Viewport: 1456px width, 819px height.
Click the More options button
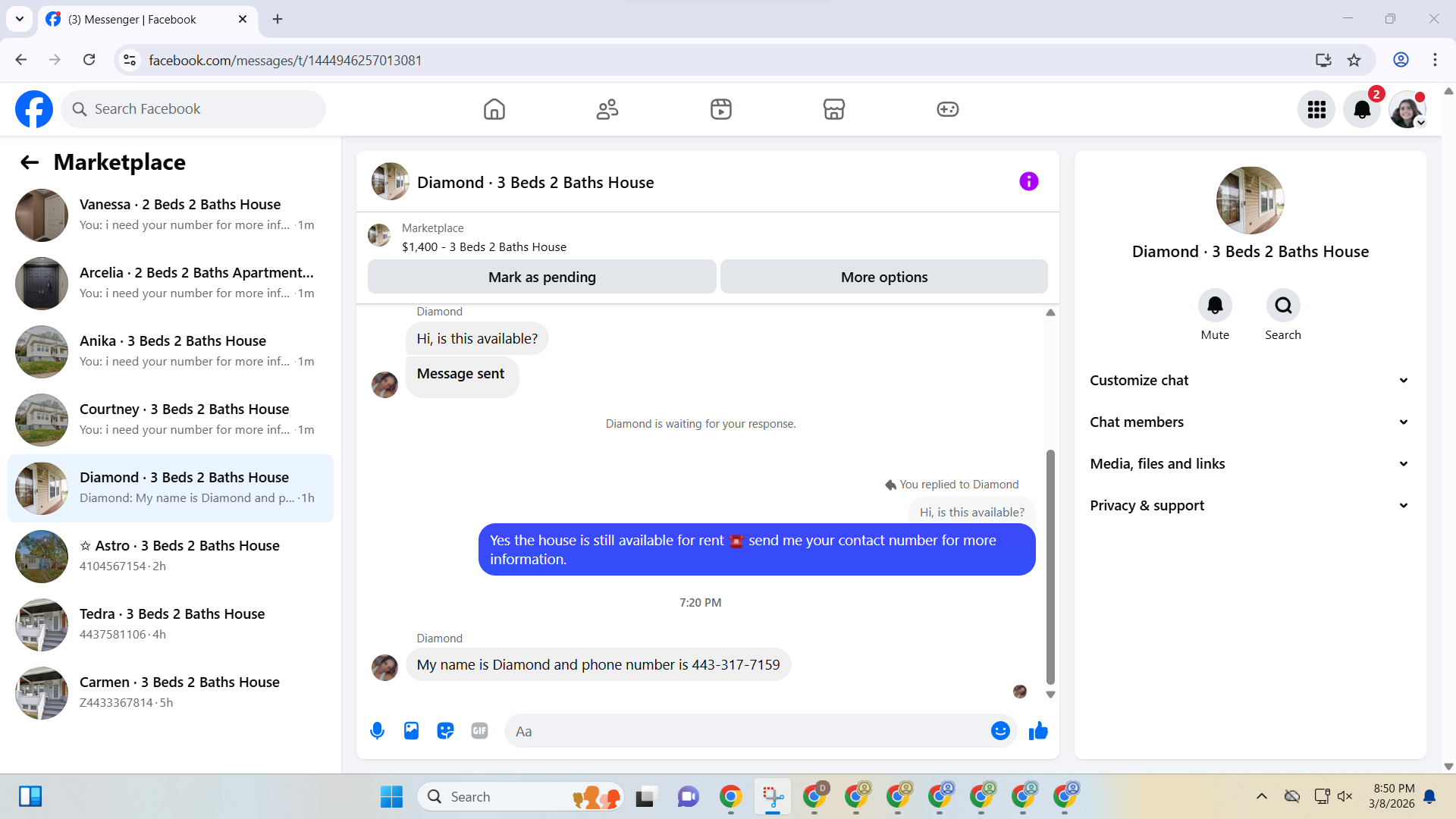(x=883, y=277)
